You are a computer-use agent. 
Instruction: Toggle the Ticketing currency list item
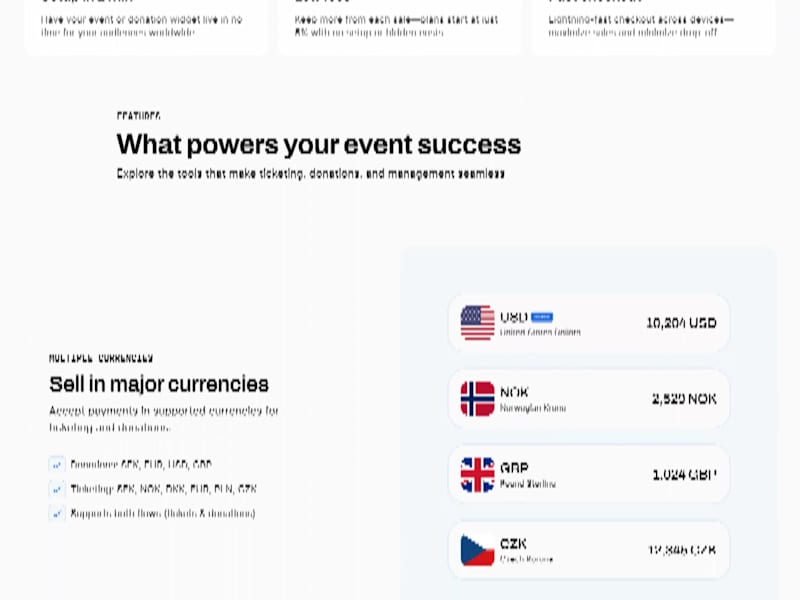click(x=155, y=489)
